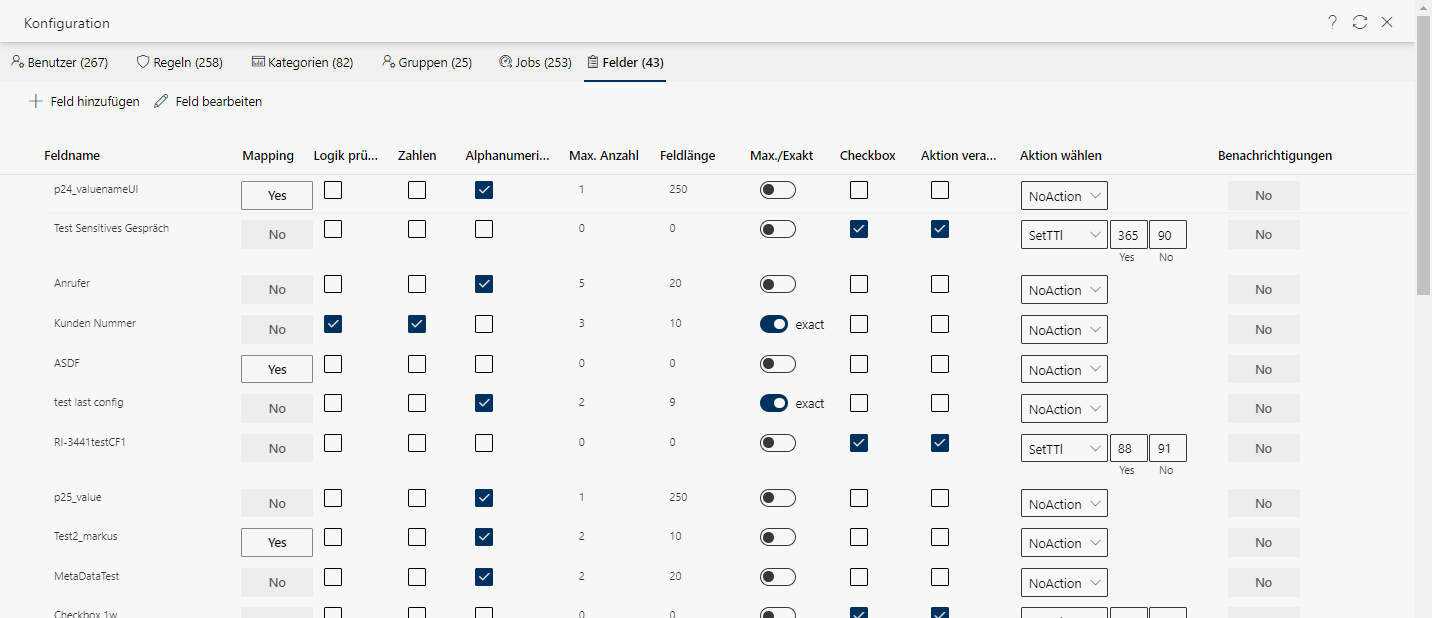Click the Mapping Yes button for ASDF
The width and height of the screenshot is (1432, 618).
[277, 369]
